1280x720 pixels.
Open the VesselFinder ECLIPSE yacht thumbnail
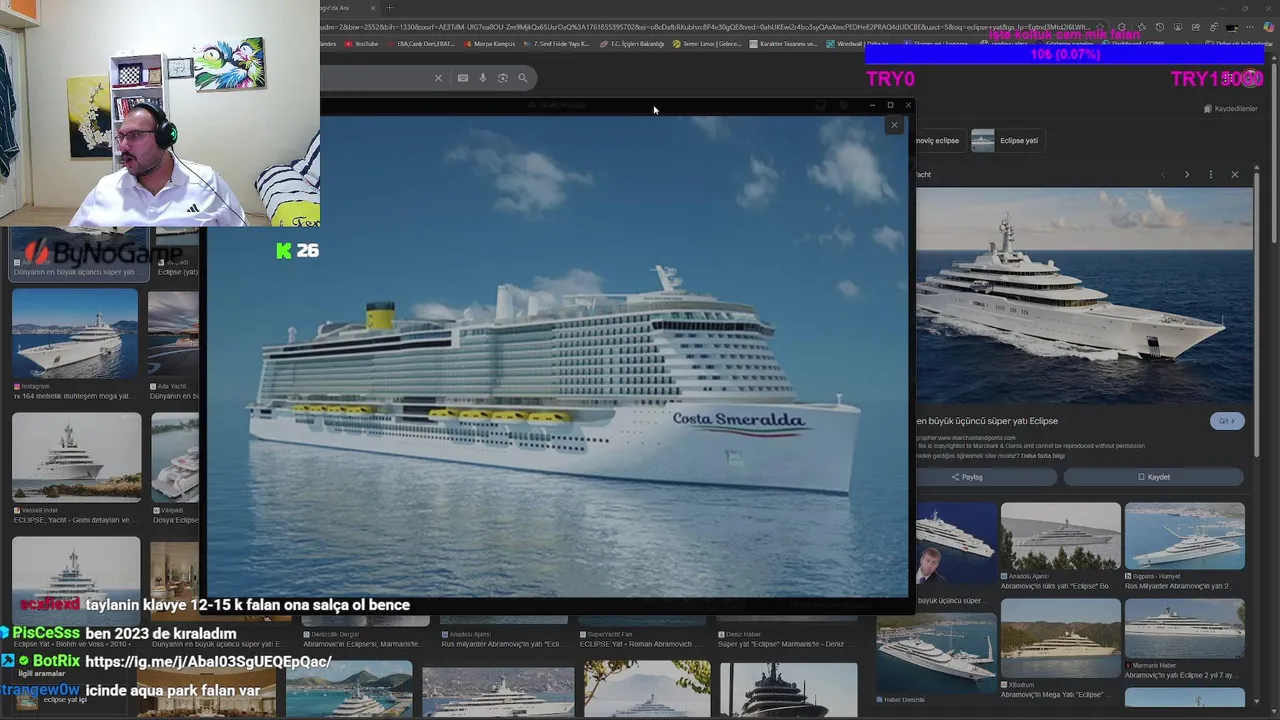76,457
